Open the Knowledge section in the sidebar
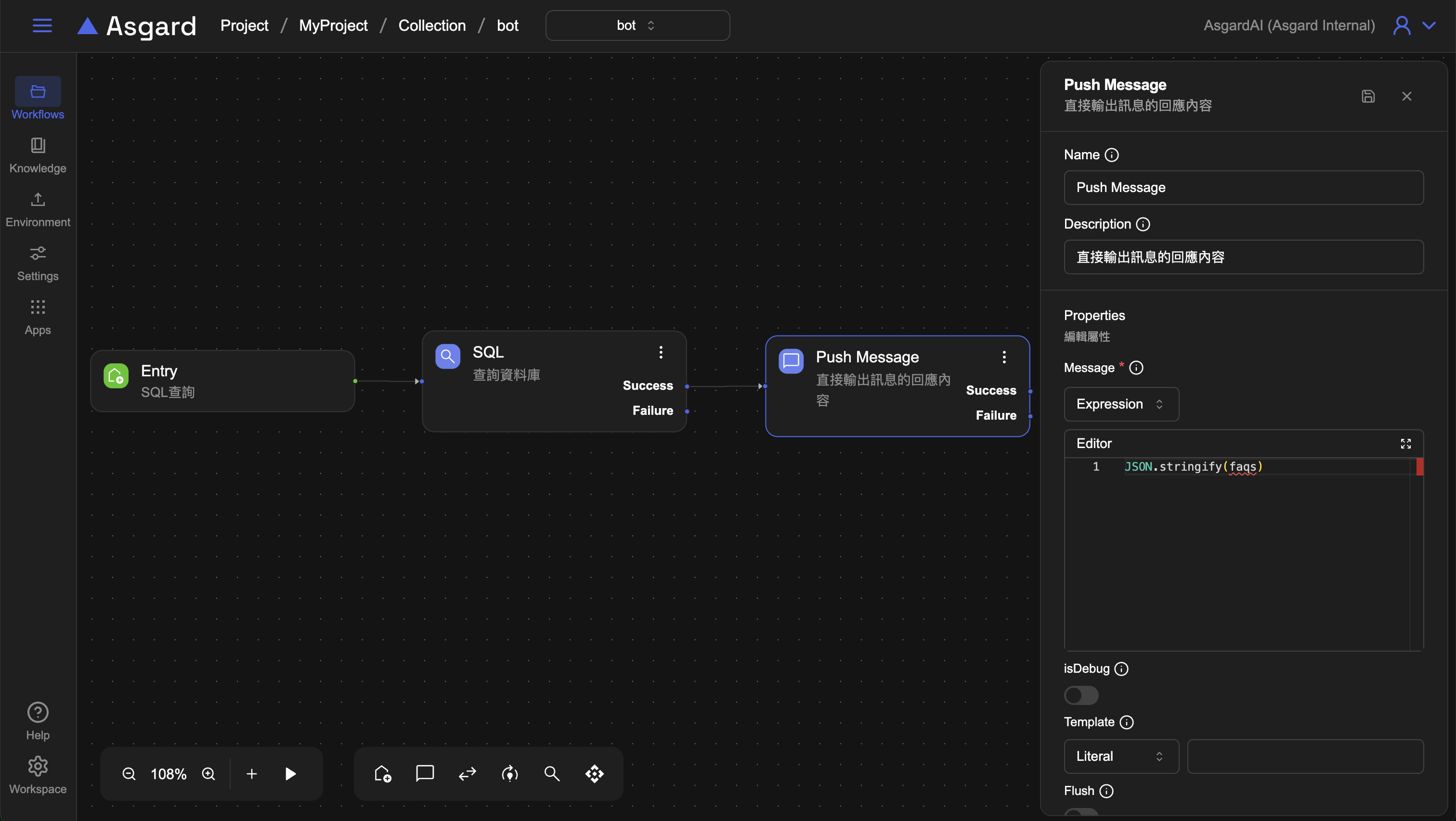The height and width of the screenshot is (821, 1456). (x=38, y=155)
